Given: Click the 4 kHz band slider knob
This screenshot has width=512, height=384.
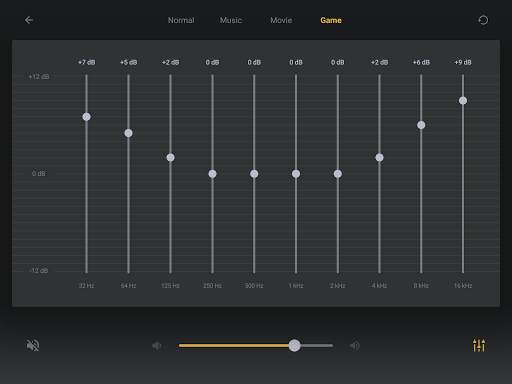Looking at the screenshot, I should click(x=379, y=157).
